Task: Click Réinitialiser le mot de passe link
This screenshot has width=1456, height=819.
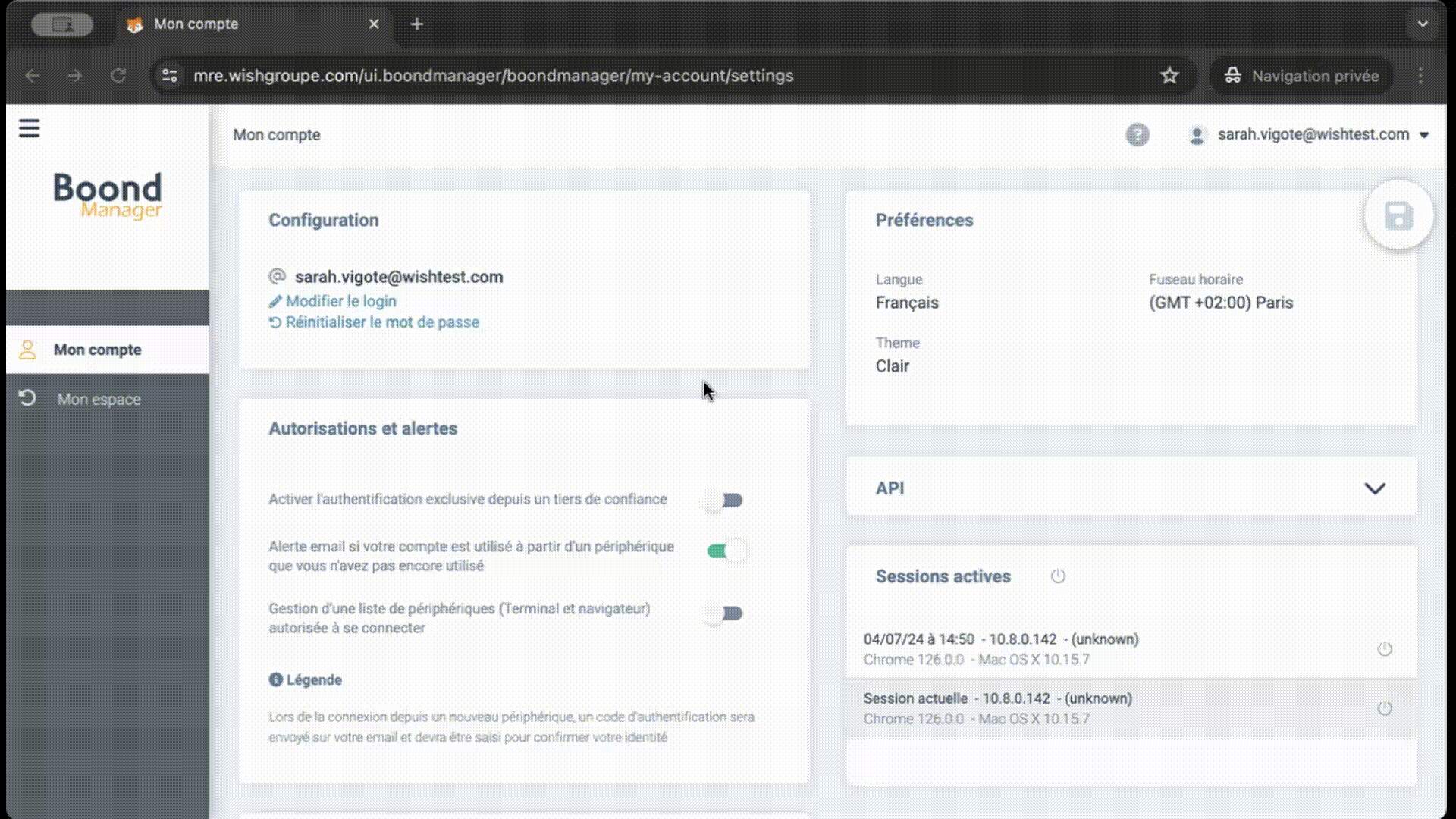Action: click(x=381, y=322)
